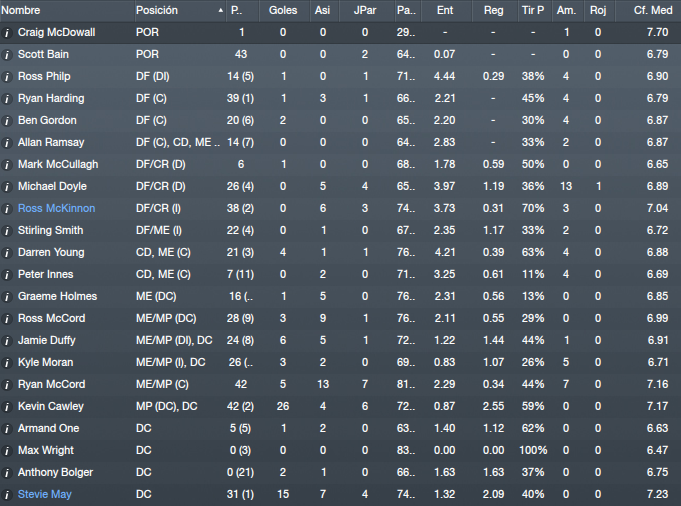
Task: Open Stevie May player link
Action: pos(45,494)
